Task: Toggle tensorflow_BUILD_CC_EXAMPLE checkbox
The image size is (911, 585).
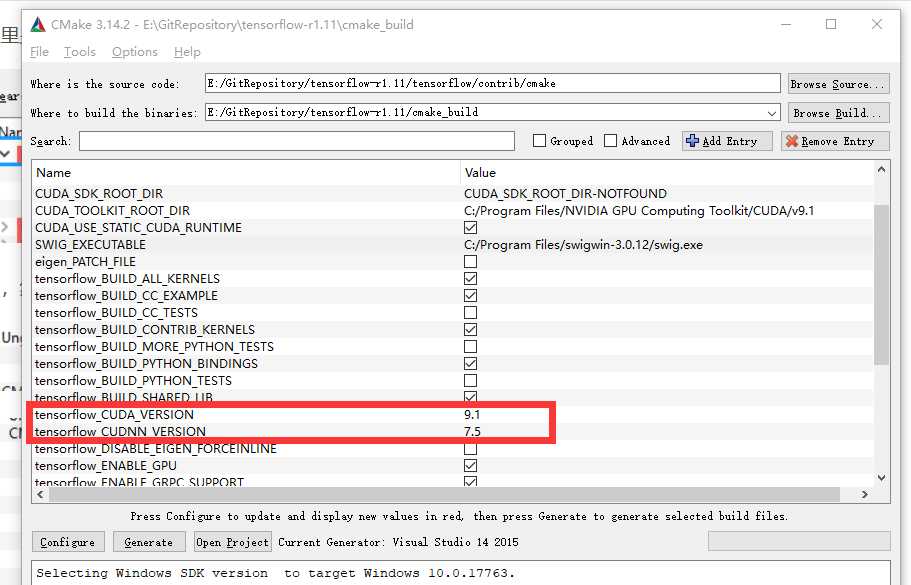Action: pyautogui.click(x=471, y=296)
